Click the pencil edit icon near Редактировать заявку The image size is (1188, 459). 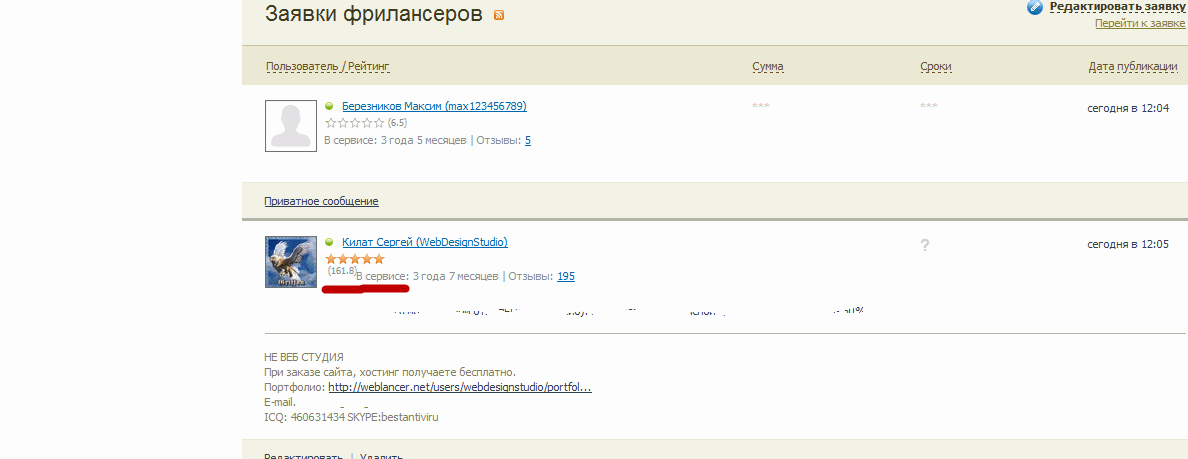coord(1035,7)
